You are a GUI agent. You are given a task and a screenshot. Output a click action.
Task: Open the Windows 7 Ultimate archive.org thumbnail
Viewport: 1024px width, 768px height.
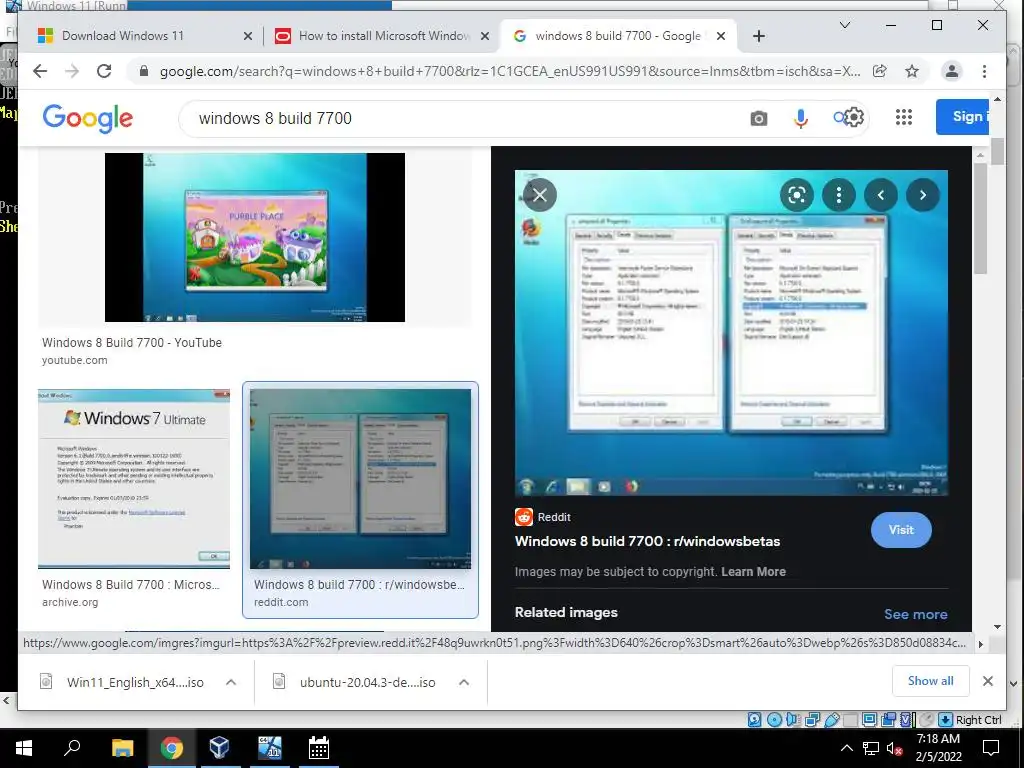coord(134,479)
